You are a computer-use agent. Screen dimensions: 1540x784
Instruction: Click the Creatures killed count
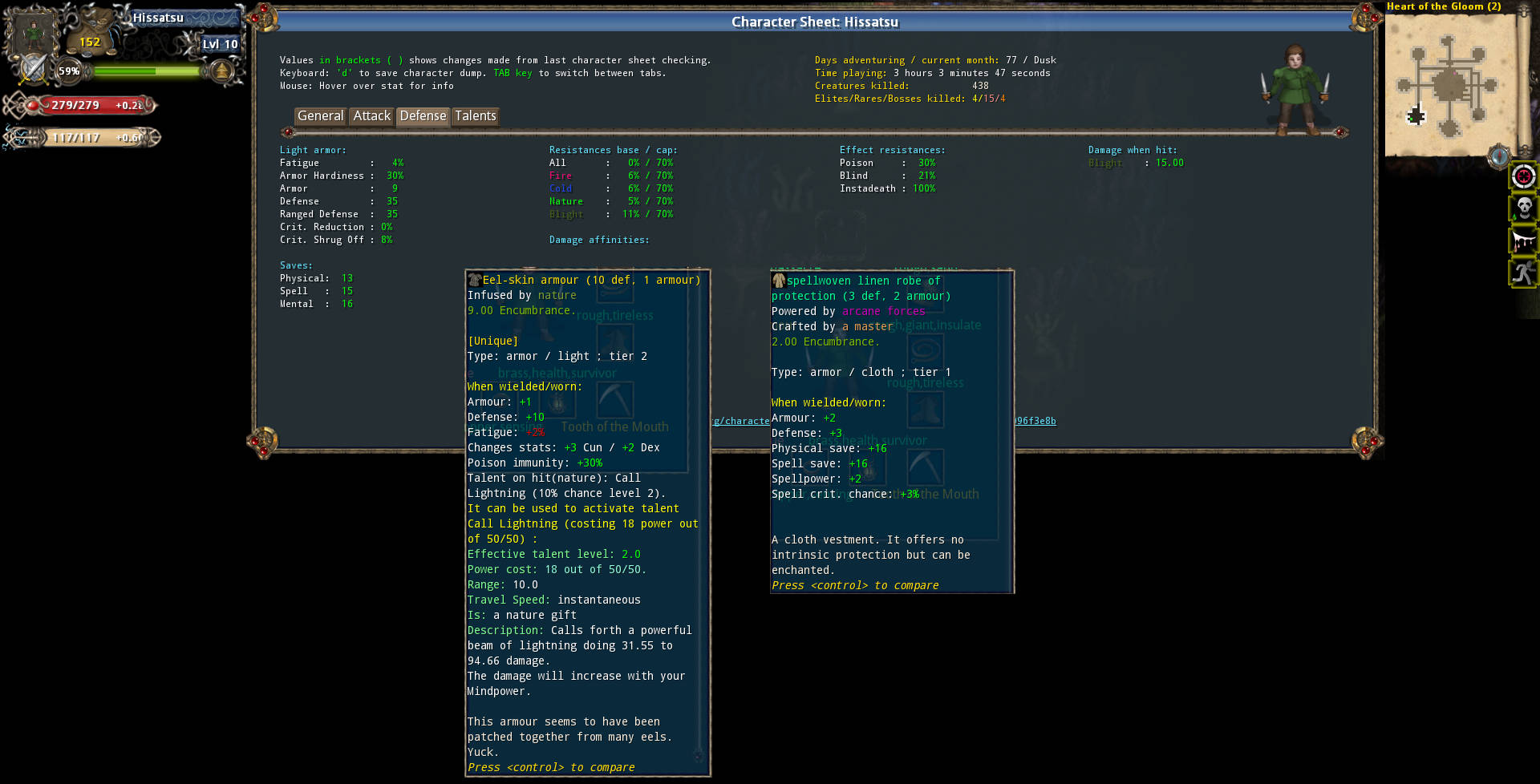[980, 86]
